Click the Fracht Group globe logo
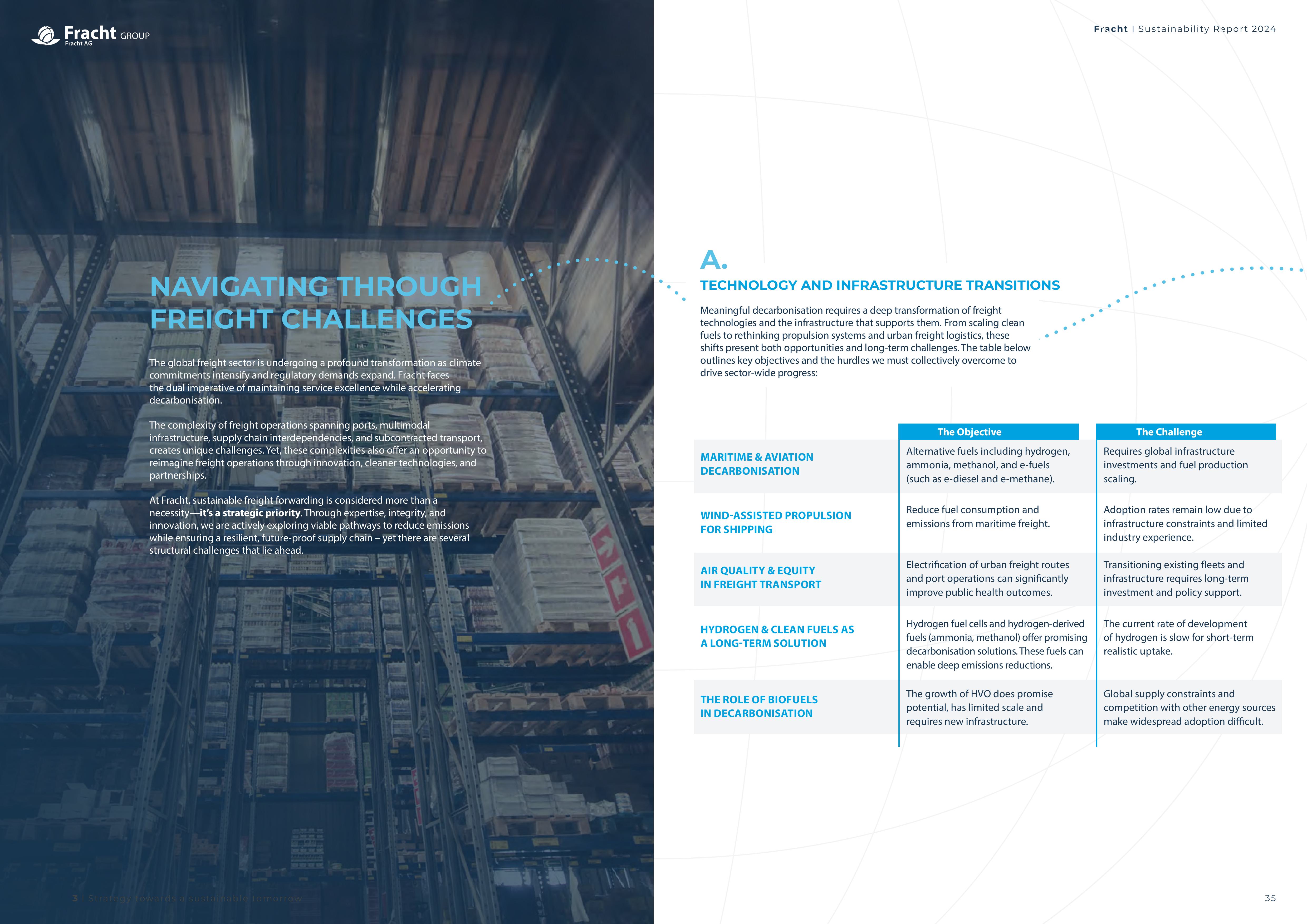This screenshot has width=1307, height=924. pos(46,35)
